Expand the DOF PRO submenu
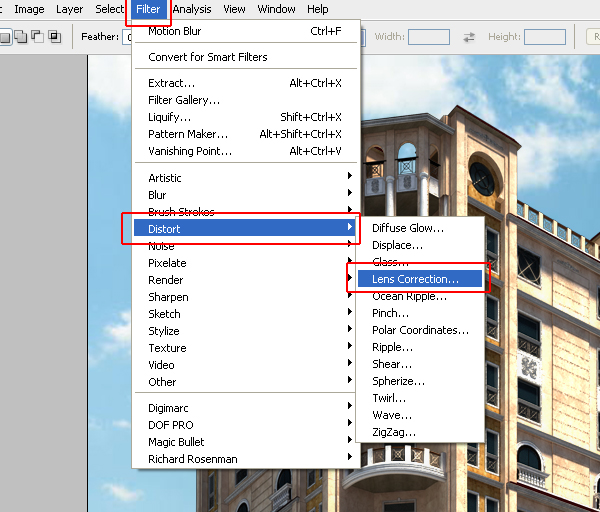The width and height of the screenshot is (600, 512). coord(245,425)
